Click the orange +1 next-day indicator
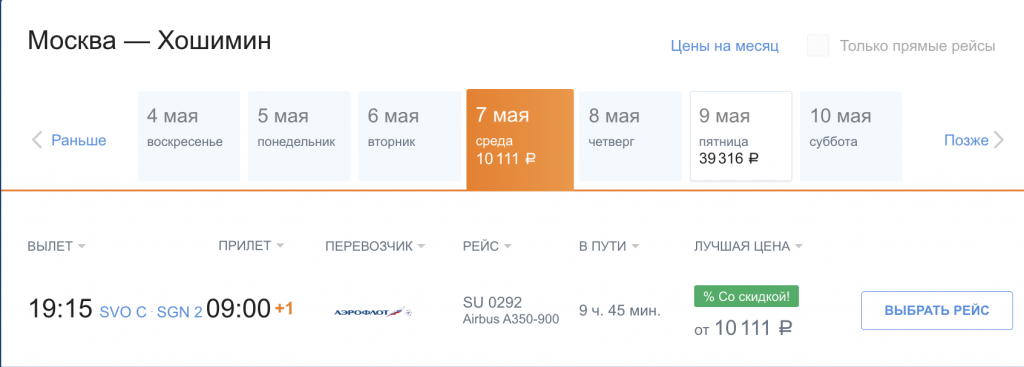1024x367 pixels. [283, 308]
